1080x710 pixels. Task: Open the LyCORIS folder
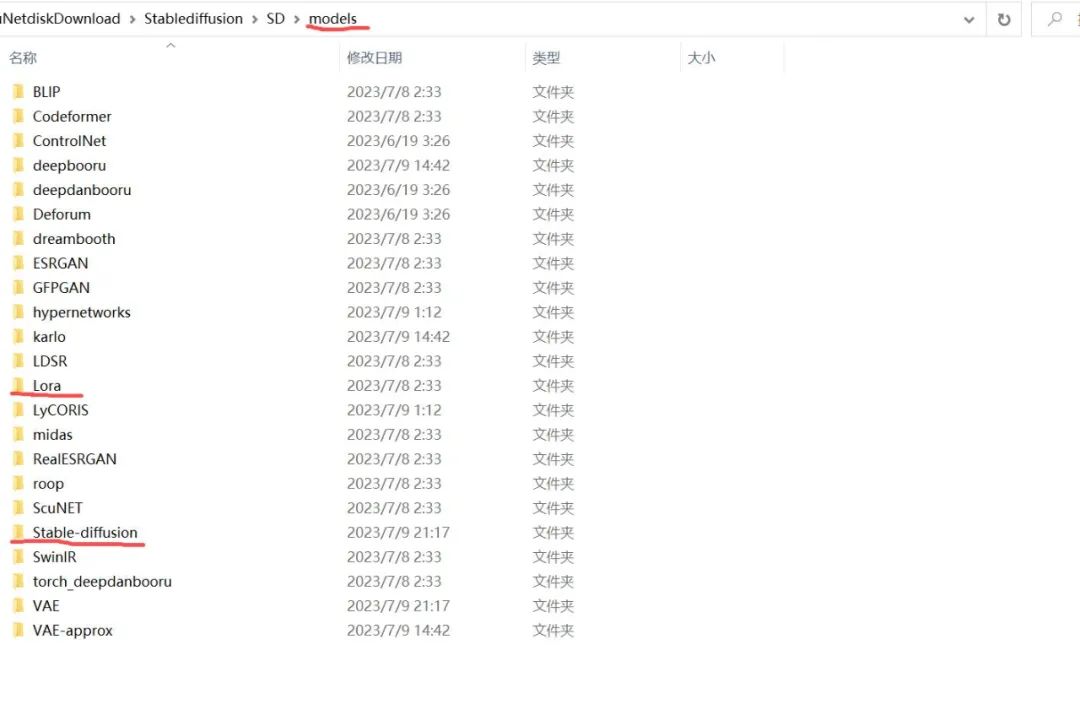click(x=60, y=409)
